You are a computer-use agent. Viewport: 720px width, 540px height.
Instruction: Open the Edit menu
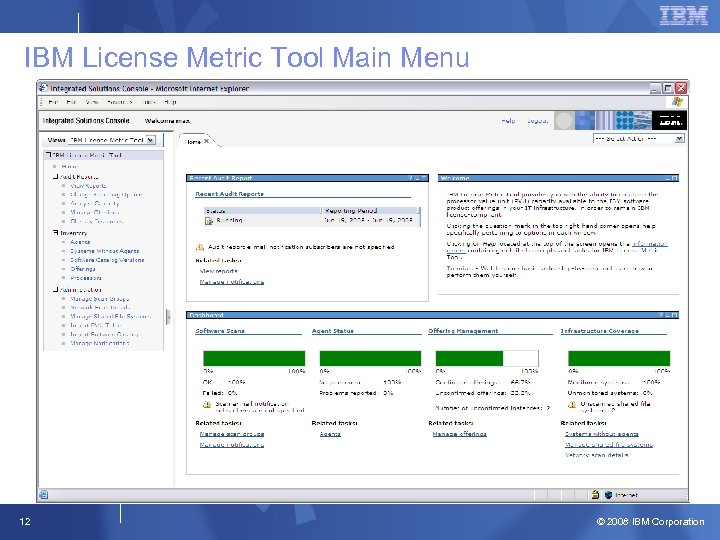(x=71, y=102)
